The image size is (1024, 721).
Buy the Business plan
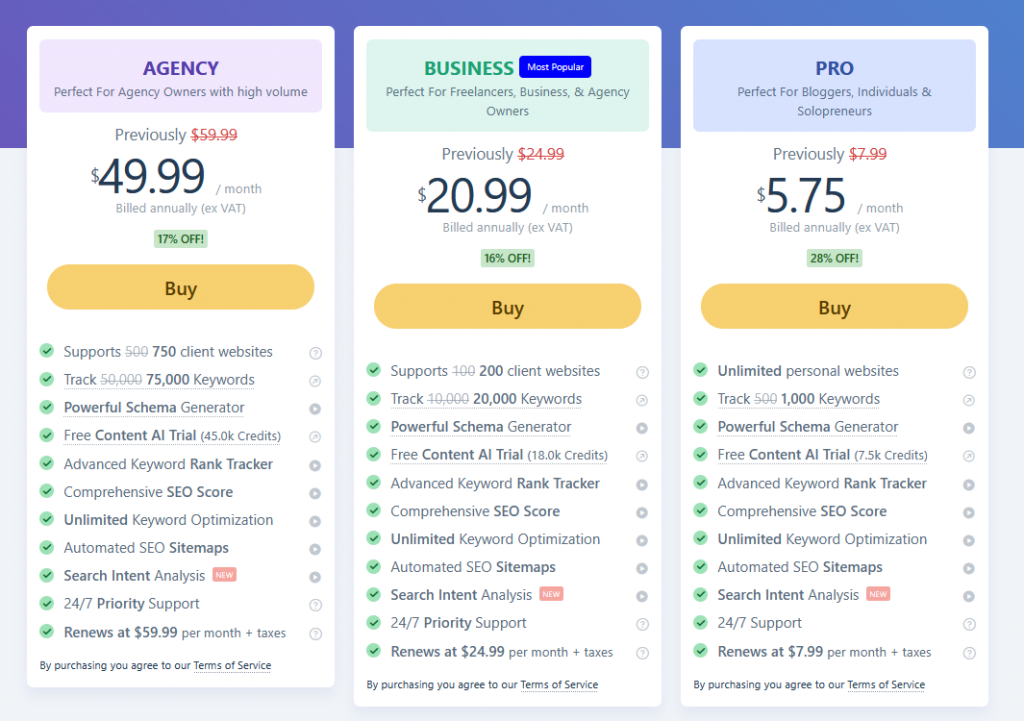click(x=507, y=306)
